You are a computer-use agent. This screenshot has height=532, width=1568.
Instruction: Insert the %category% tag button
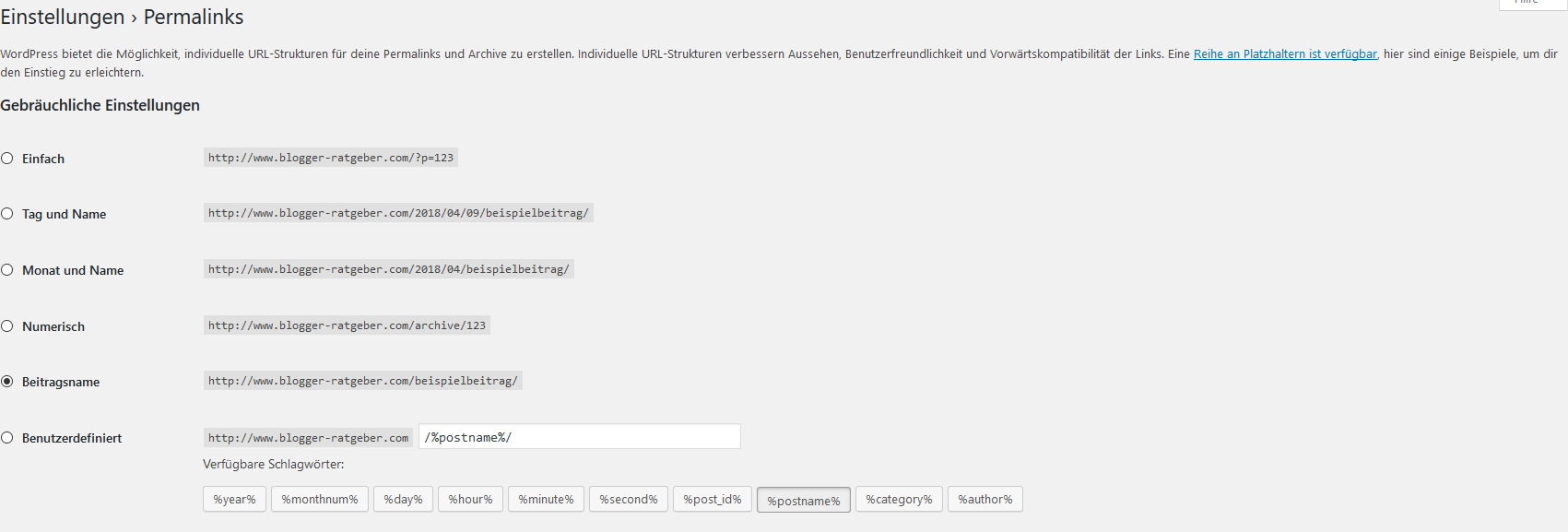899,499
